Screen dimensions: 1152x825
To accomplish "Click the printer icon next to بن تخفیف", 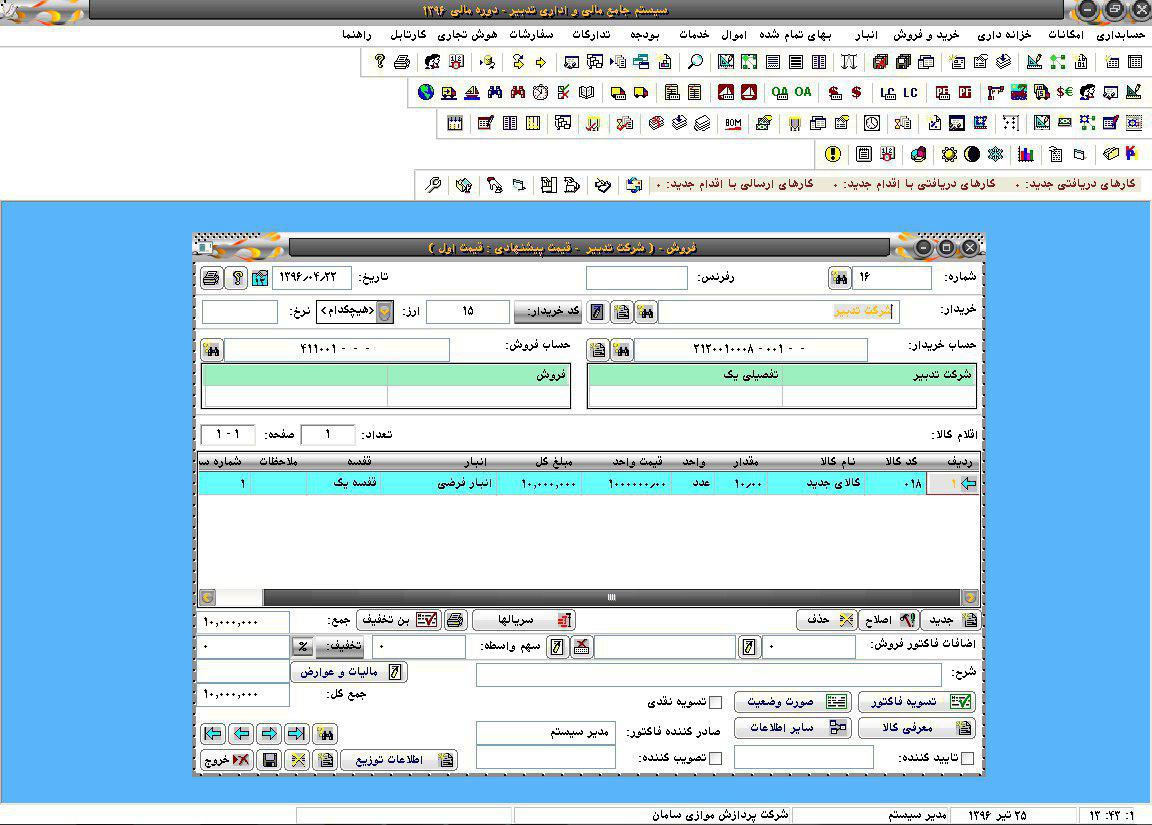I will pos(455,620).
